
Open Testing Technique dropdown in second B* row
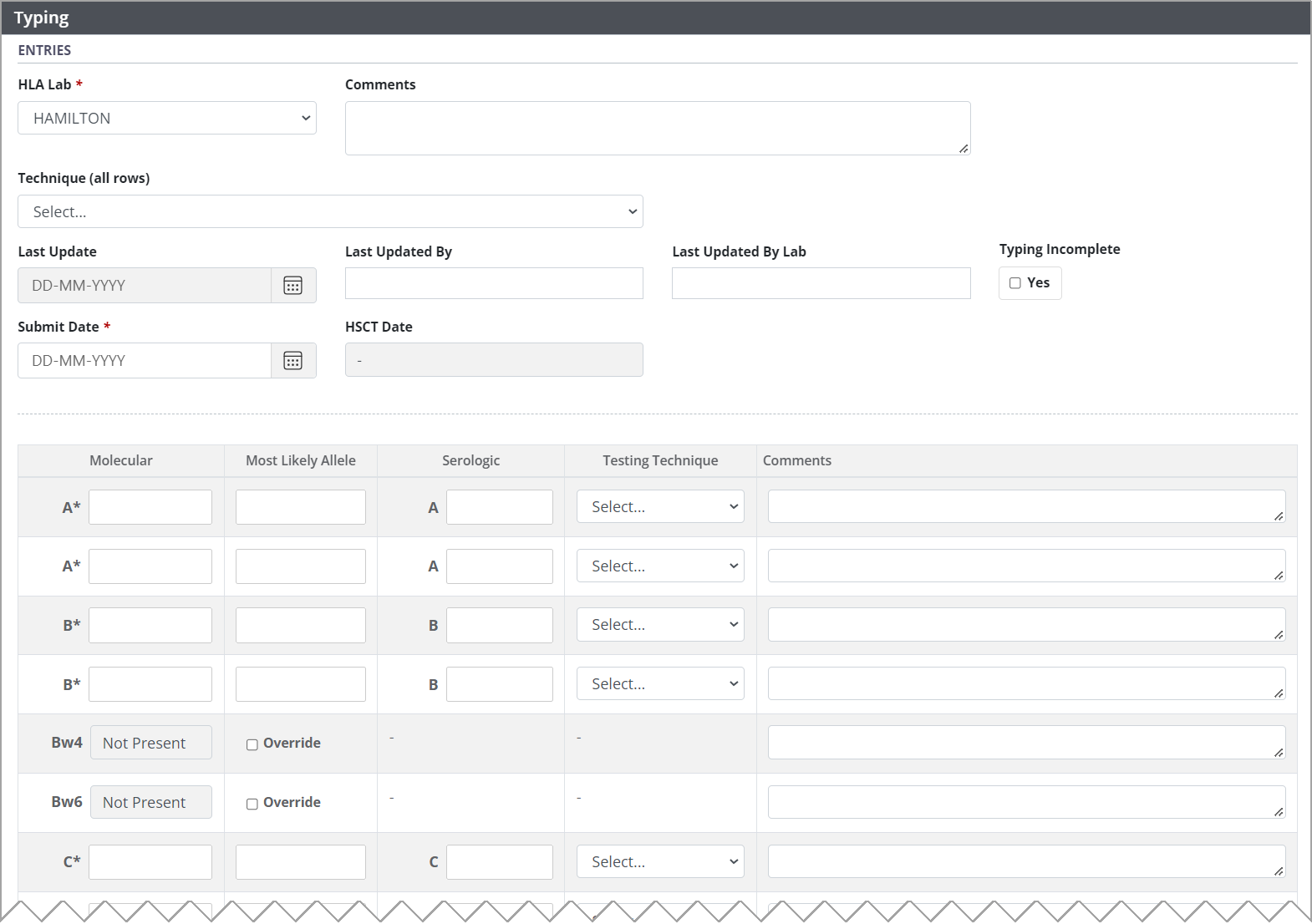(x=660, y=683)
